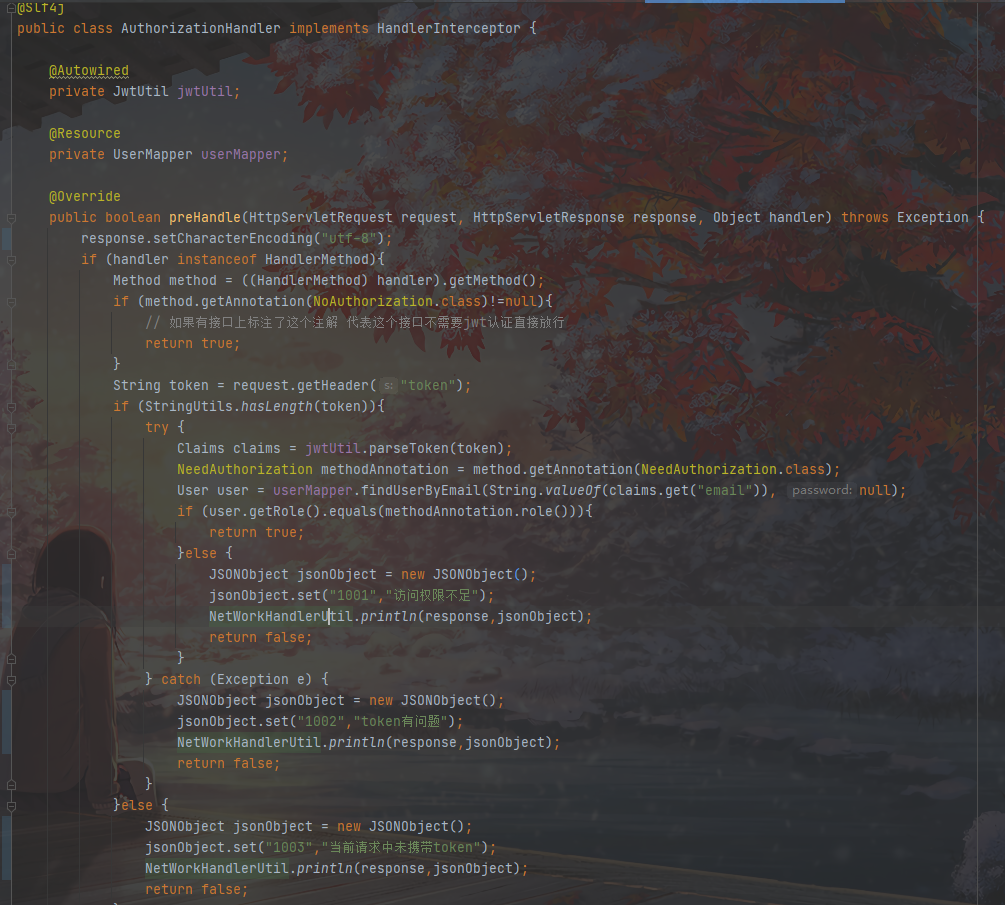Collapse the try block fold marker

point(11,428)
